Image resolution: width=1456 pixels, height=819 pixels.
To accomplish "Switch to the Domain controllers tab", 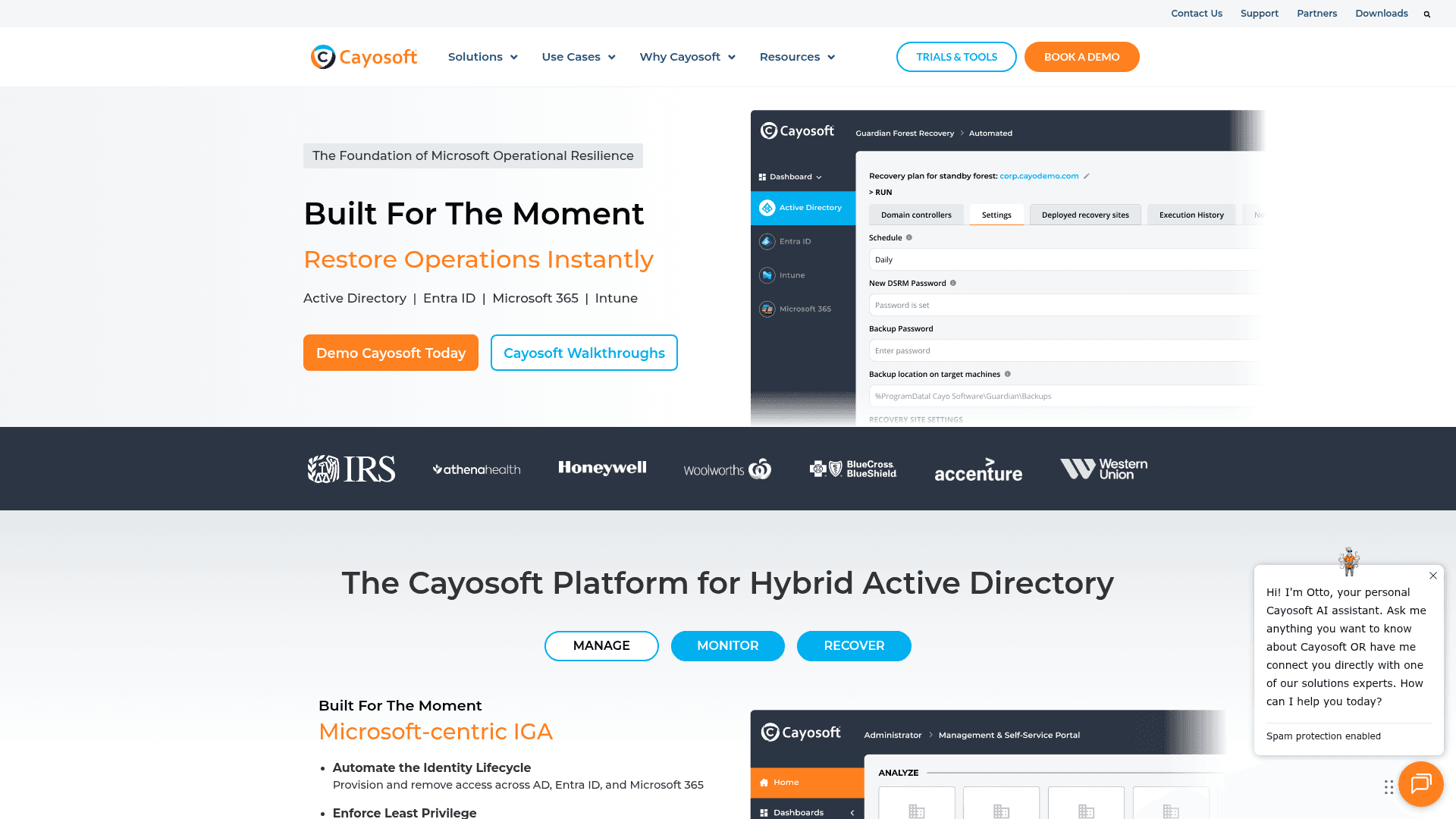I will 916,215.
